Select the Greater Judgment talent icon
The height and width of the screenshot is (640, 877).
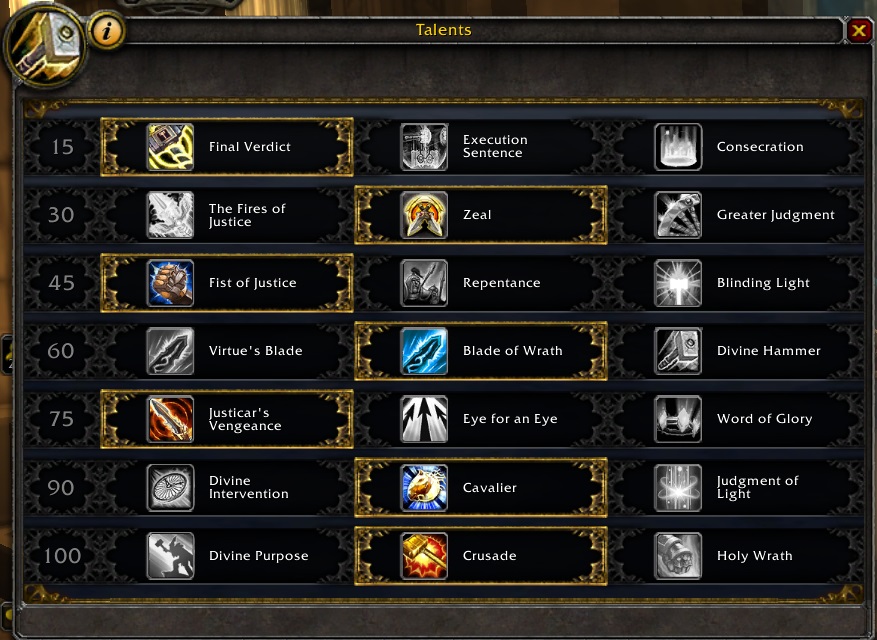click(x=678, y=215)
